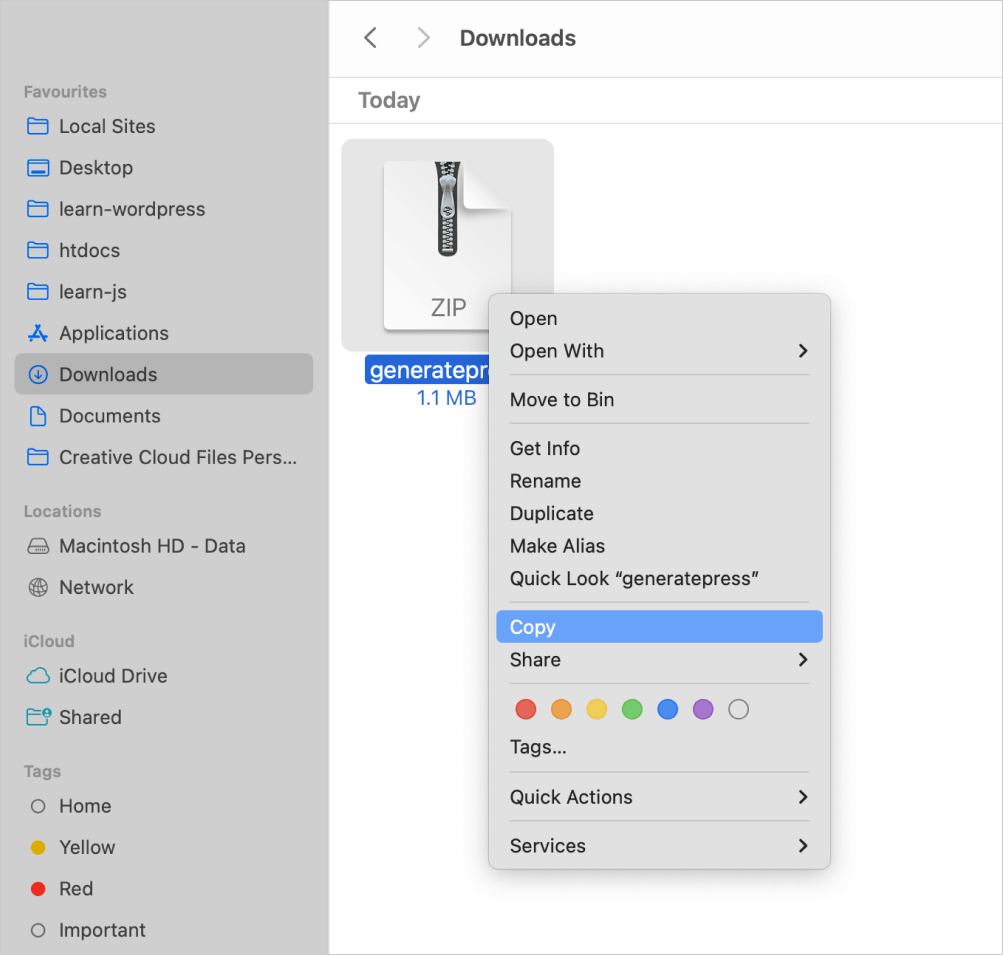Go back with the left chevron

(370, 38)
